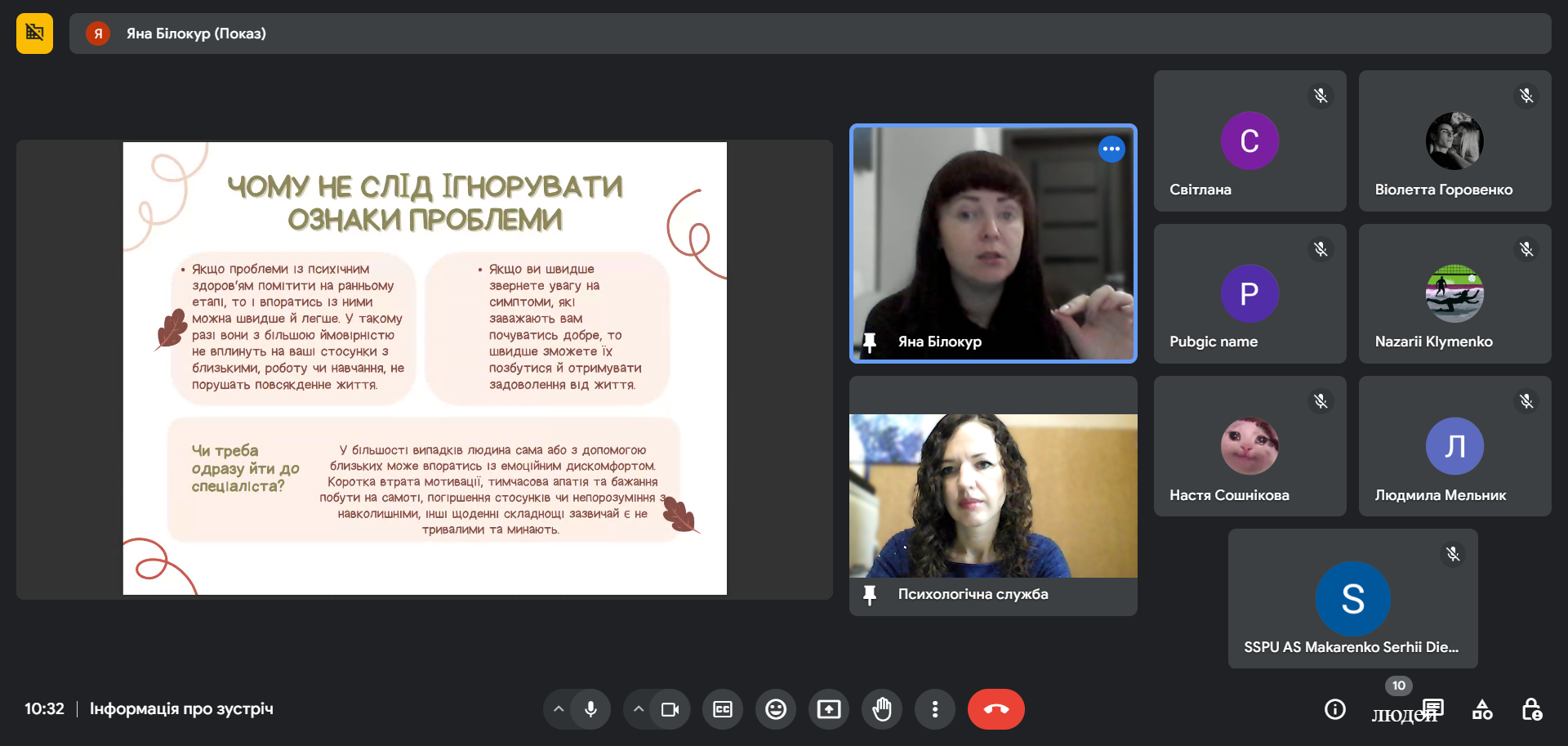Image resolution: width=1568 pixels, height=746 pixels.
Task: Raise your hand in the meeting
Action: tap(882, 709)
